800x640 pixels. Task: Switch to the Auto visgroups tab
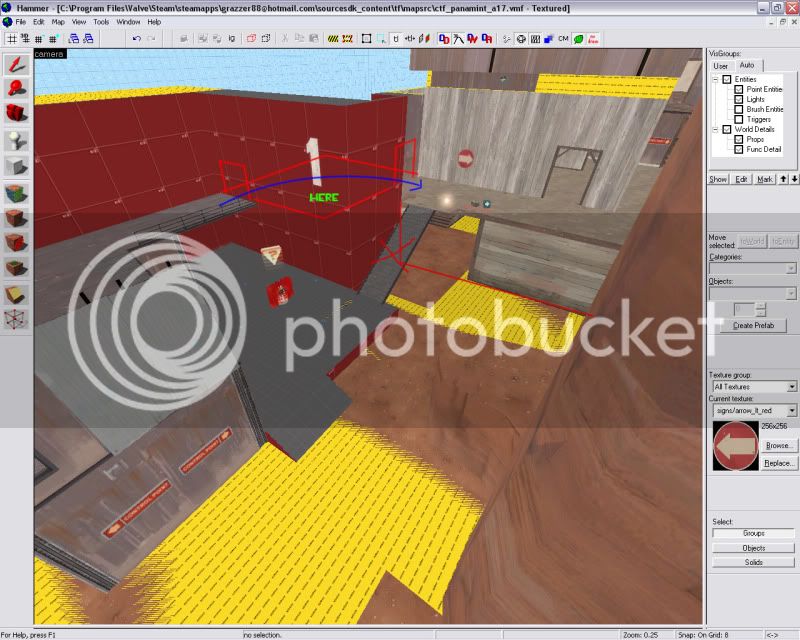click(x=747, y=65)
